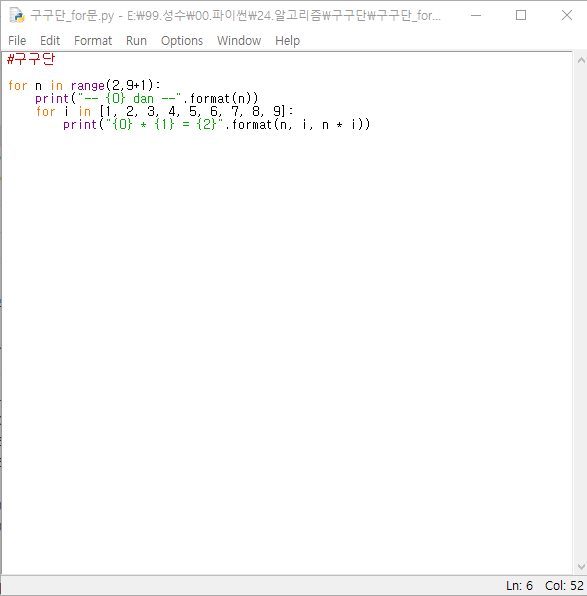
Task: Maximize the IDLE editor window
Action: pos(520,15)
